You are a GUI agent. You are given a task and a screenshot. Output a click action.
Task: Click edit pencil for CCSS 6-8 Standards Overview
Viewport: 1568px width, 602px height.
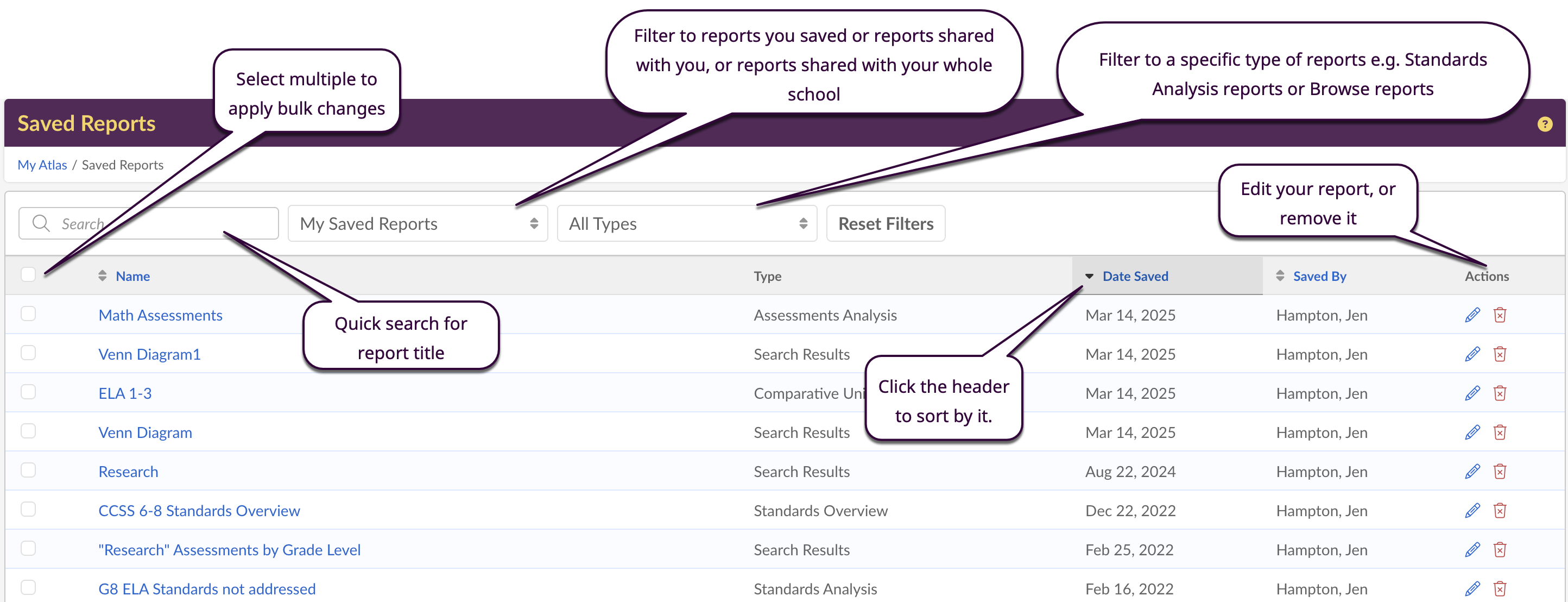coord(1472,511)
